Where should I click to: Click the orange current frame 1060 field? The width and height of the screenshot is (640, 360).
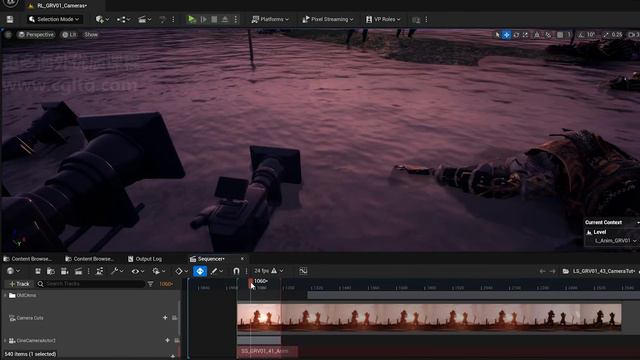(166, 284)
